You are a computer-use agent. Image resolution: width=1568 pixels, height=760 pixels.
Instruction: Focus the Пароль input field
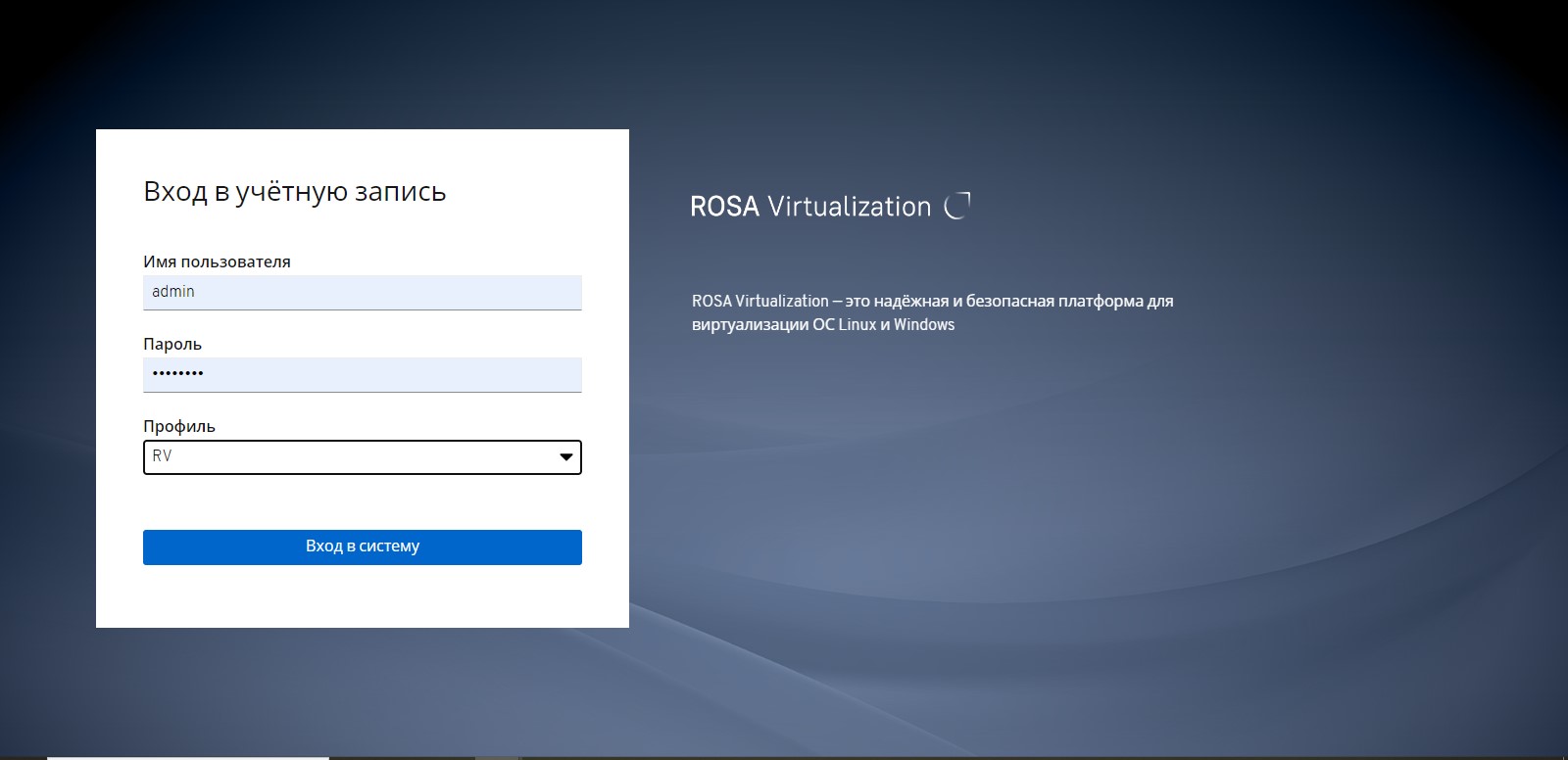pyautogui.click(x=362, y=374)
